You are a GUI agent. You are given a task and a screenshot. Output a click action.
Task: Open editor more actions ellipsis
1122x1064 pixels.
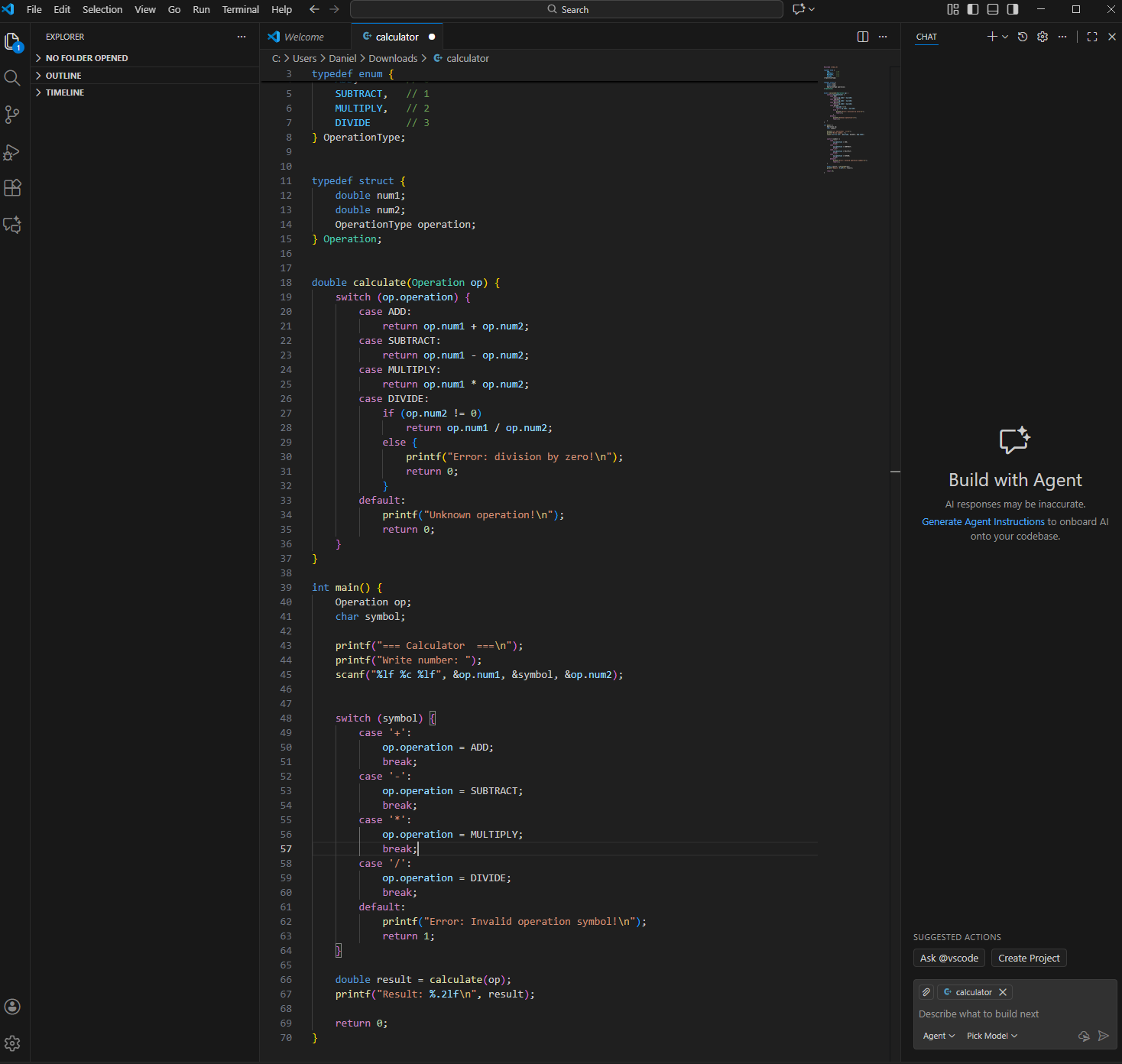tap(883, 37)
